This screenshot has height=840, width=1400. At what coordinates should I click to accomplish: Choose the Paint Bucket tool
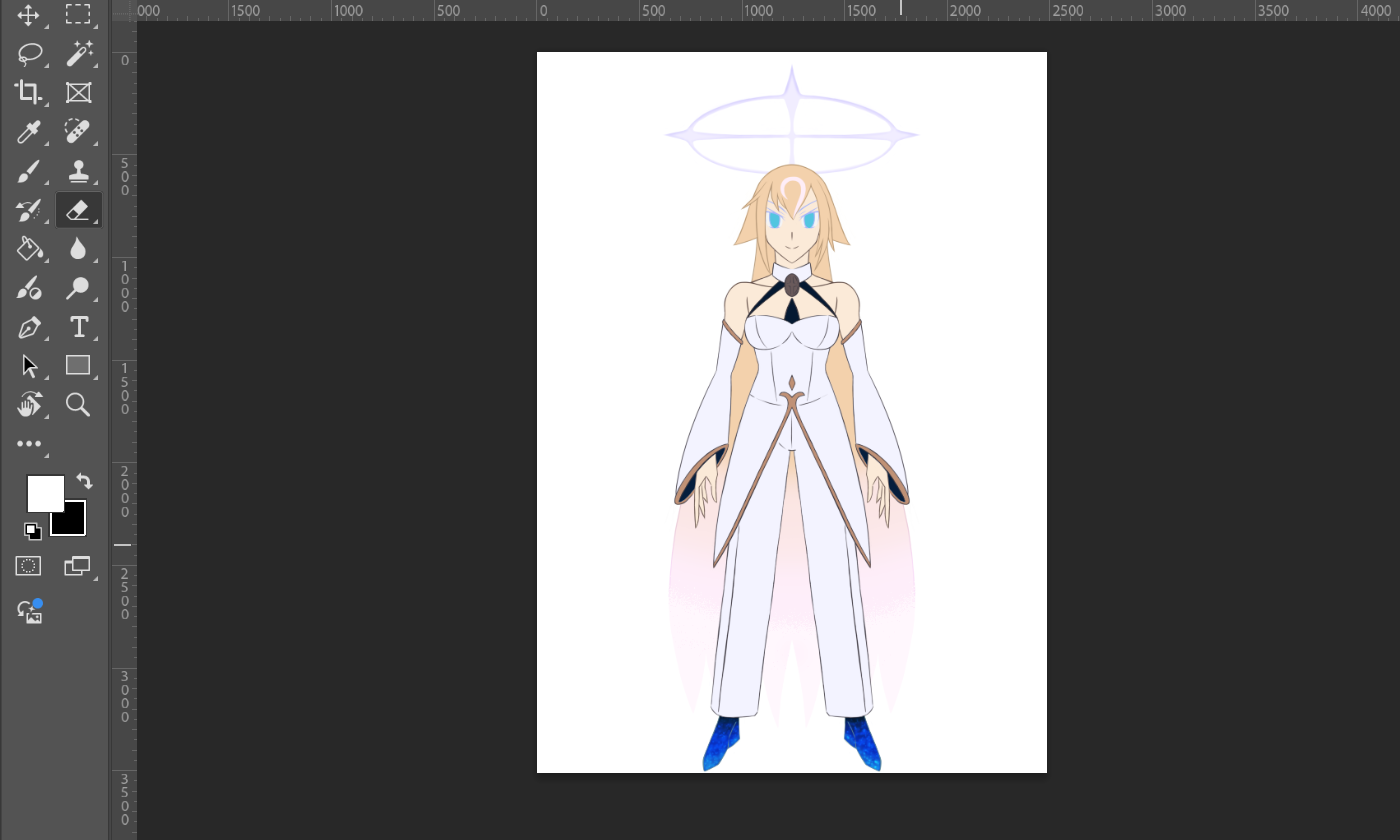(x=29, y=249)
